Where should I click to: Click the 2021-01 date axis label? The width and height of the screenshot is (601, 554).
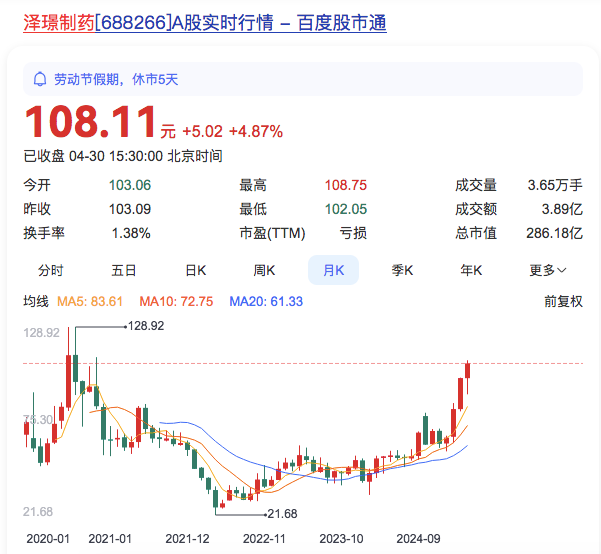pos(110,539)
